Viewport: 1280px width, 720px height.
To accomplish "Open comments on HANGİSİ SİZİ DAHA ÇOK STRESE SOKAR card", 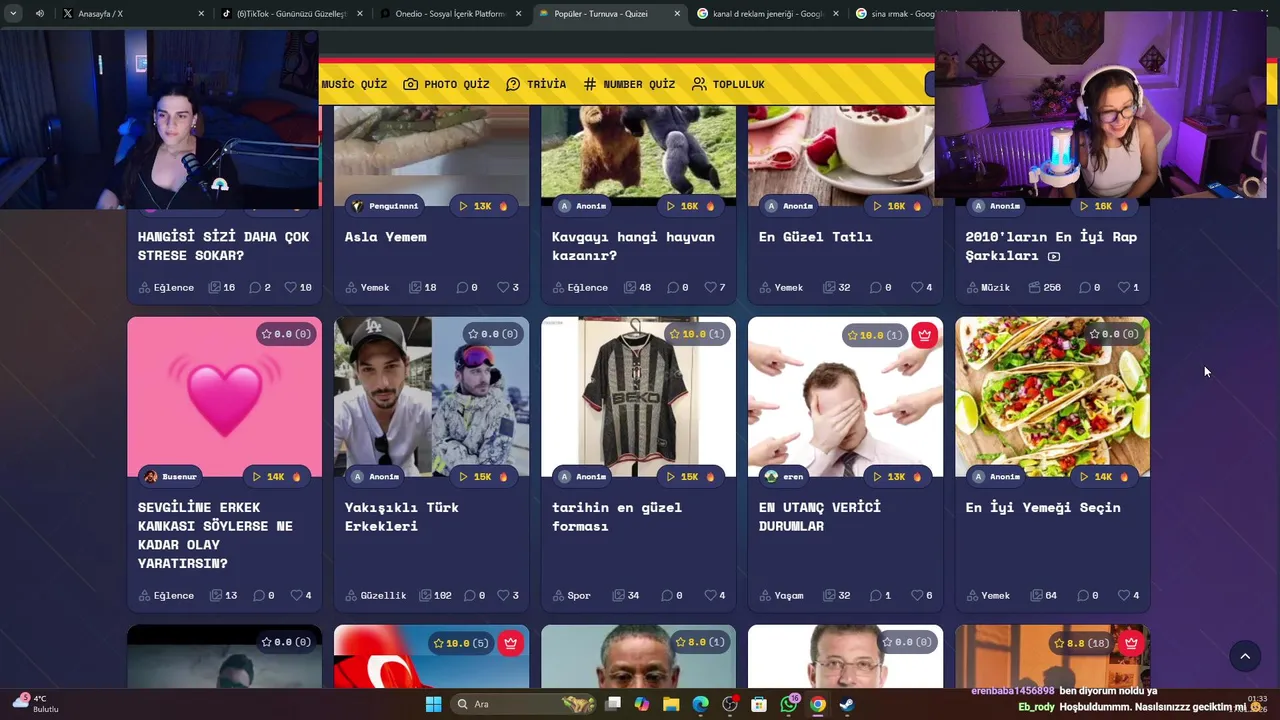I will click(260, 287).
